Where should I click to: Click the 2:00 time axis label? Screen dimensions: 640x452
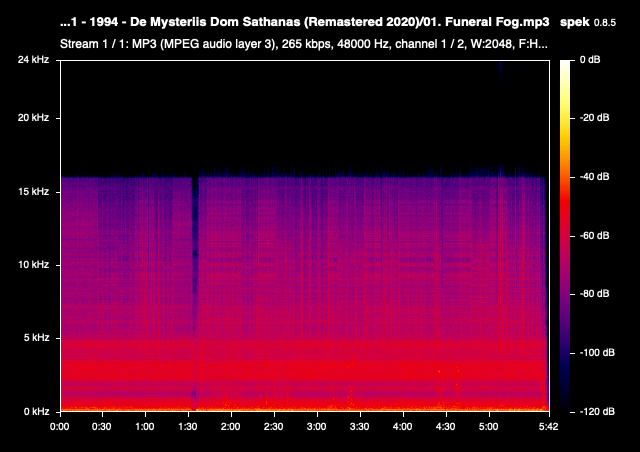point(230,427)
